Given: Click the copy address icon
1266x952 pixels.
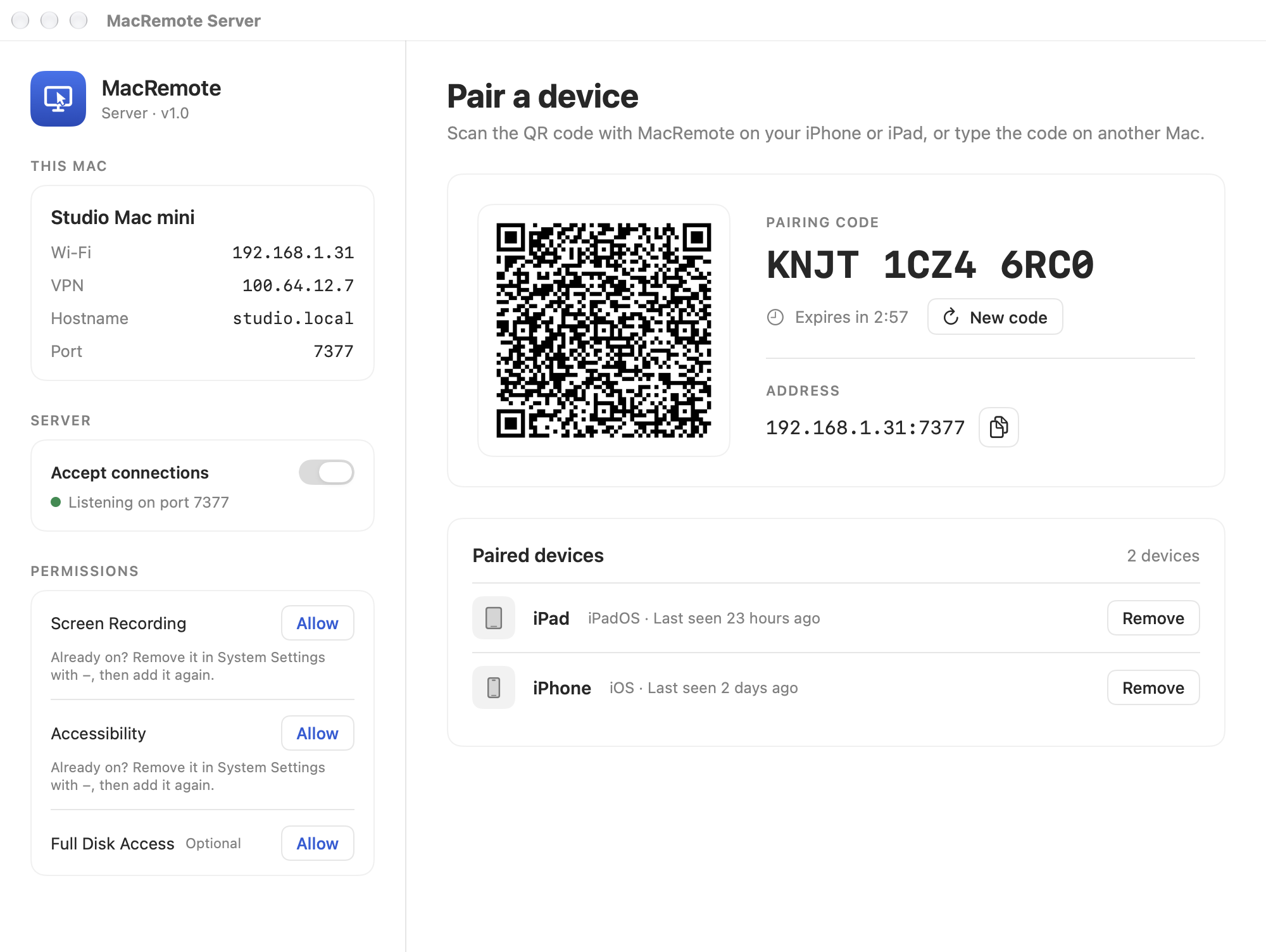Looking at the screenshot, I should click(x=998, y=427).
